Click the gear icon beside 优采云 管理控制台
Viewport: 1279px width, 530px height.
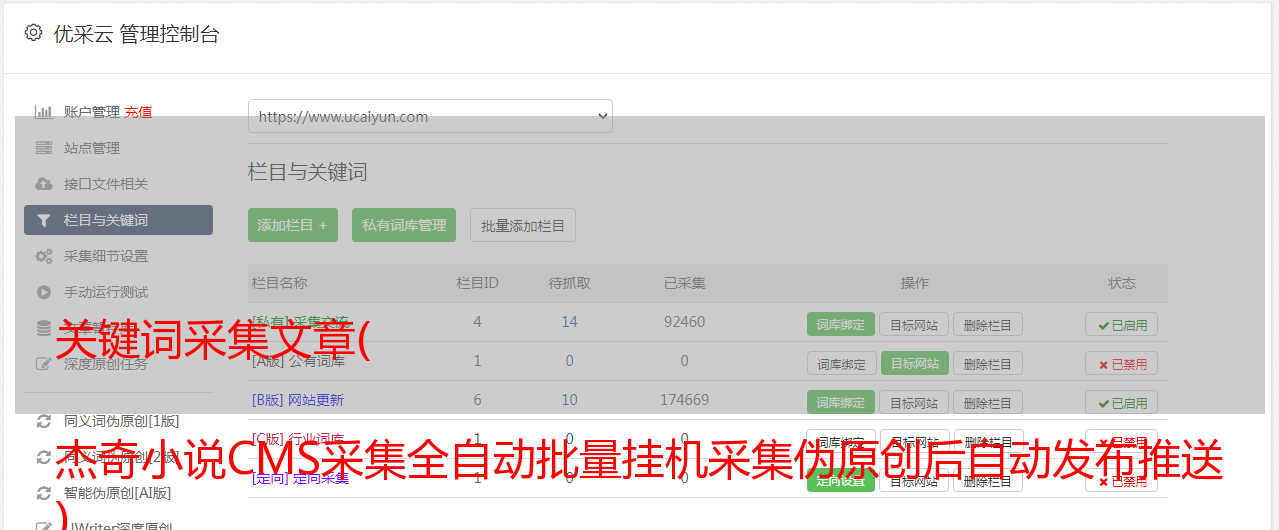click(33, 33)
